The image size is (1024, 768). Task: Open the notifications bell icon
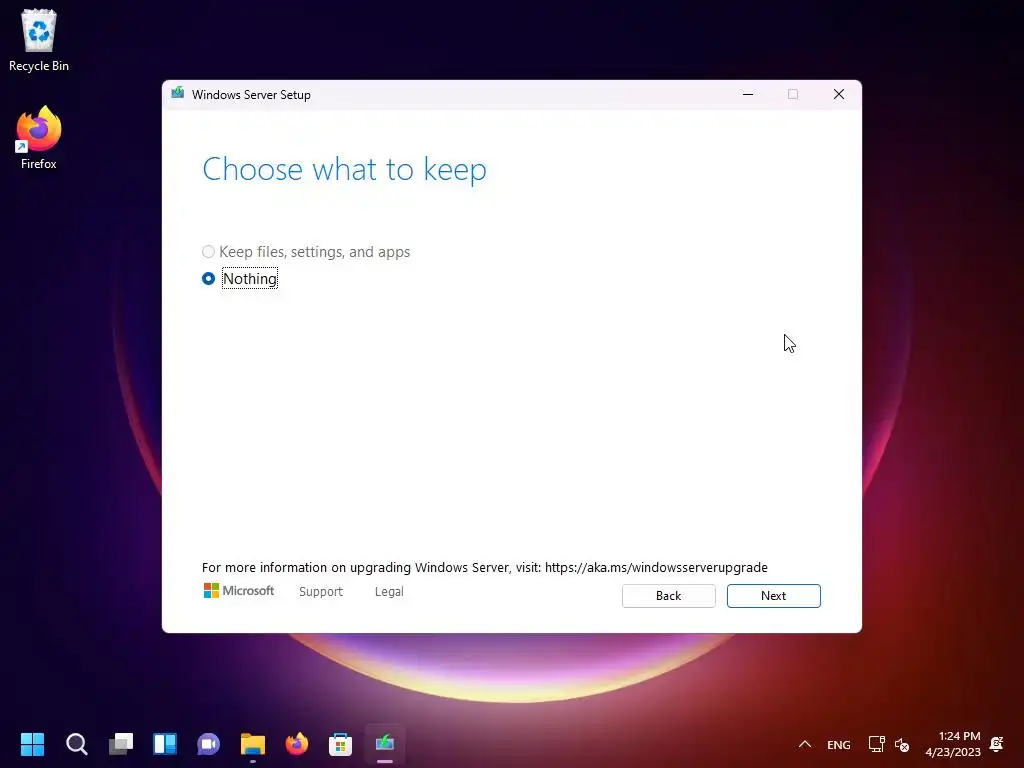point(997,744)
